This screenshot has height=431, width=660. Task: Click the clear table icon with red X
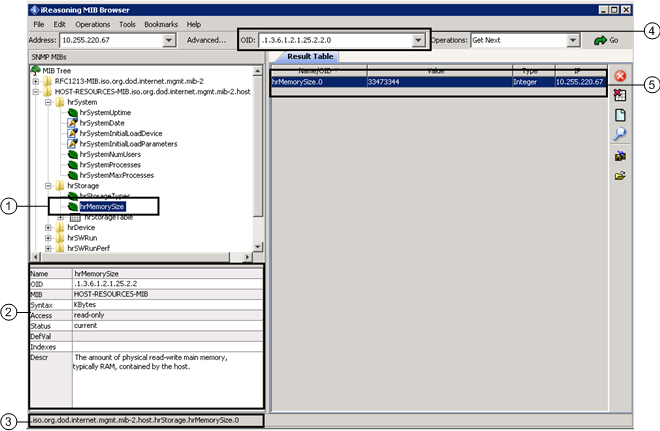tap(620, 95)
